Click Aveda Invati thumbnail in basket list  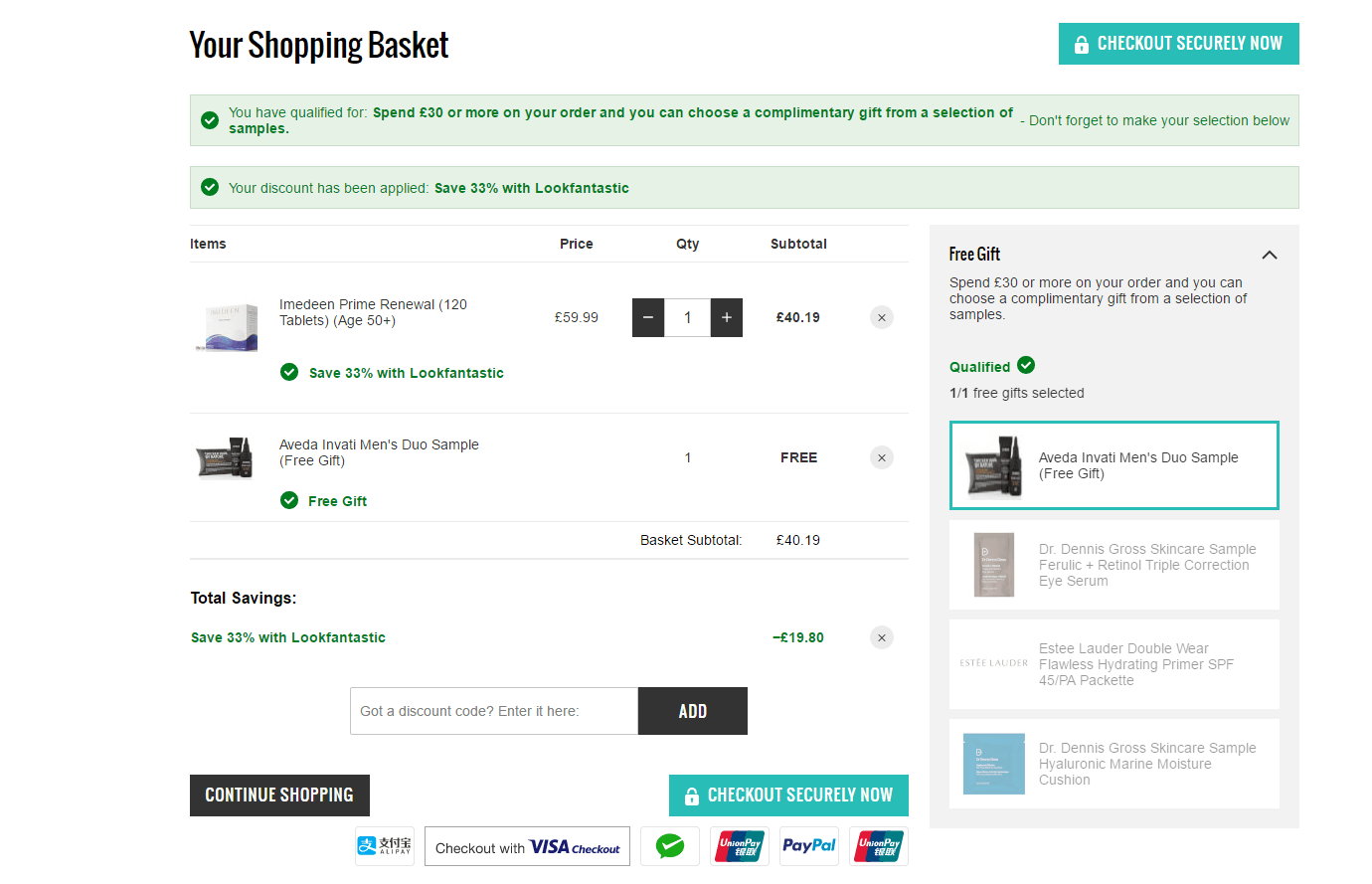pyautogui.click(x=225, y=458)
